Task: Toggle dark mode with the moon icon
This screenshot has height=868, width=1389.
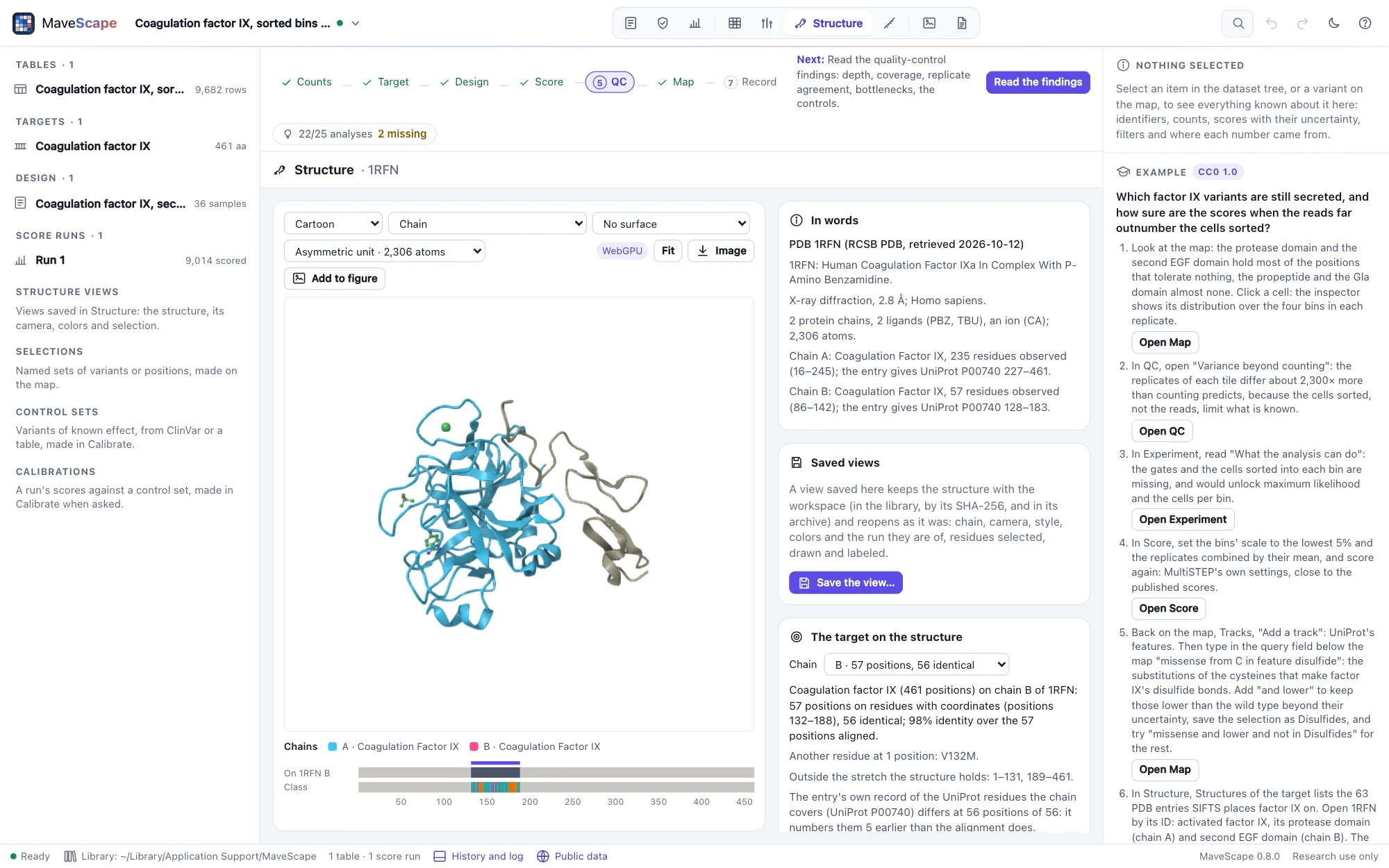Action: [x=1333, y=23]
